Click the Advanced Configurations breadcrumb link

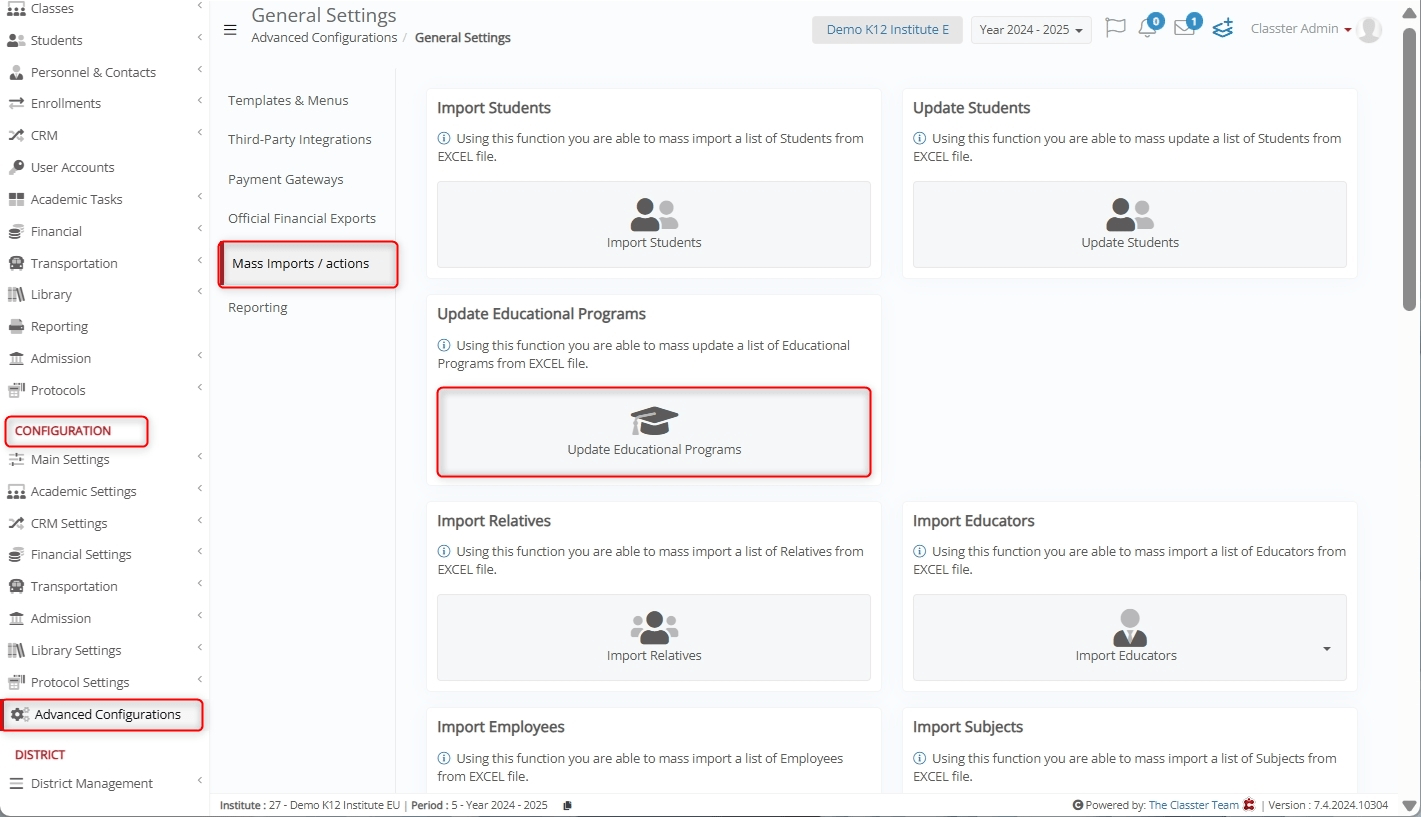[324, 38]
